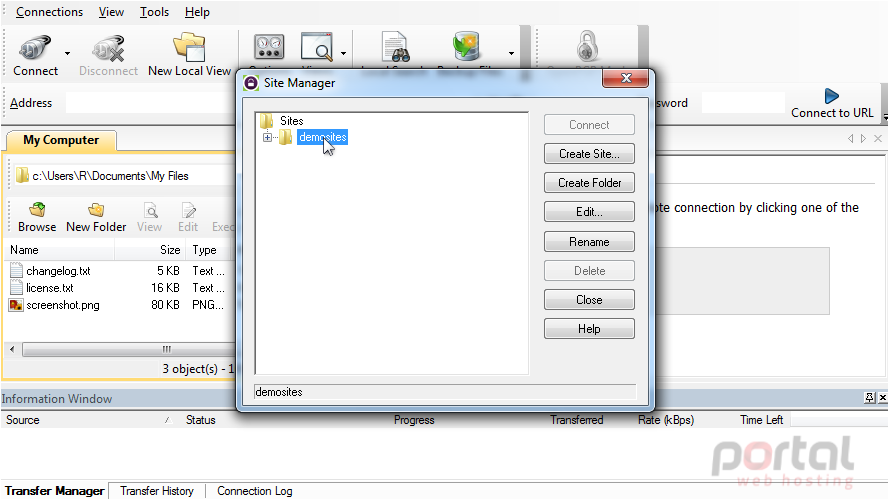Viewport: 889px width, 500px height.
Task: Click the Browse icon in local pane
Action: tap(37, 210)
